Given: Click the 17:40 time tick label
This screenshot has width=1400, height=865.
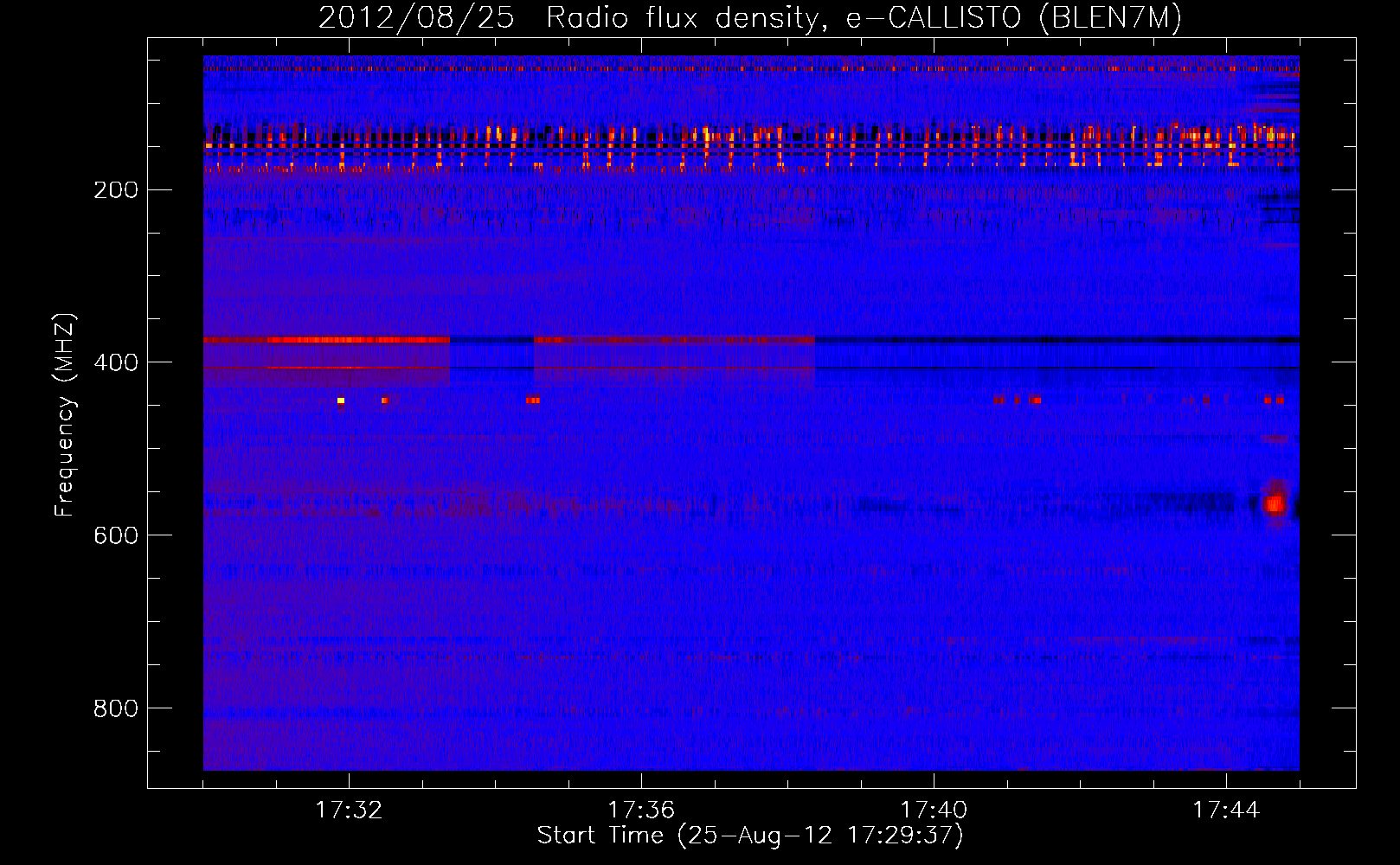Looking at the screenshot, I should tap(934, 810).
